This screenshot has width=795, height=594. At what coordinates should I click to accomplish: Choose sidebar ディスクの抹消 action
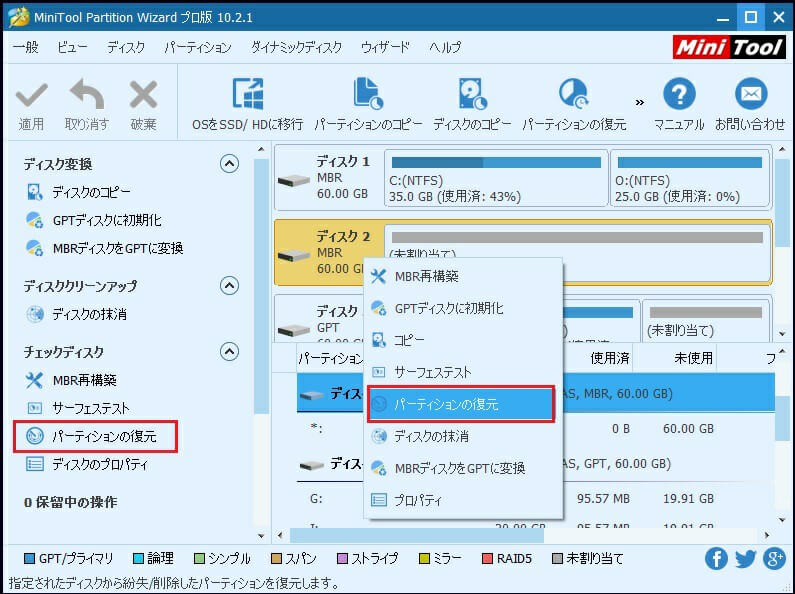click(x=76, y=314)
